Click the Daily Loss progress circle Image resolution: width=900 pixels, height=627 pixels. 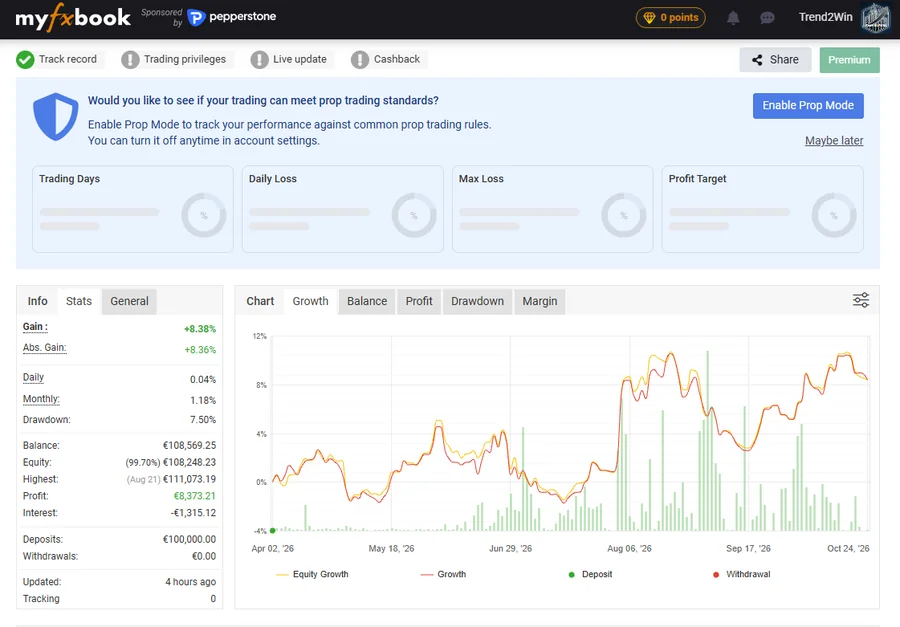pos(414,215)
